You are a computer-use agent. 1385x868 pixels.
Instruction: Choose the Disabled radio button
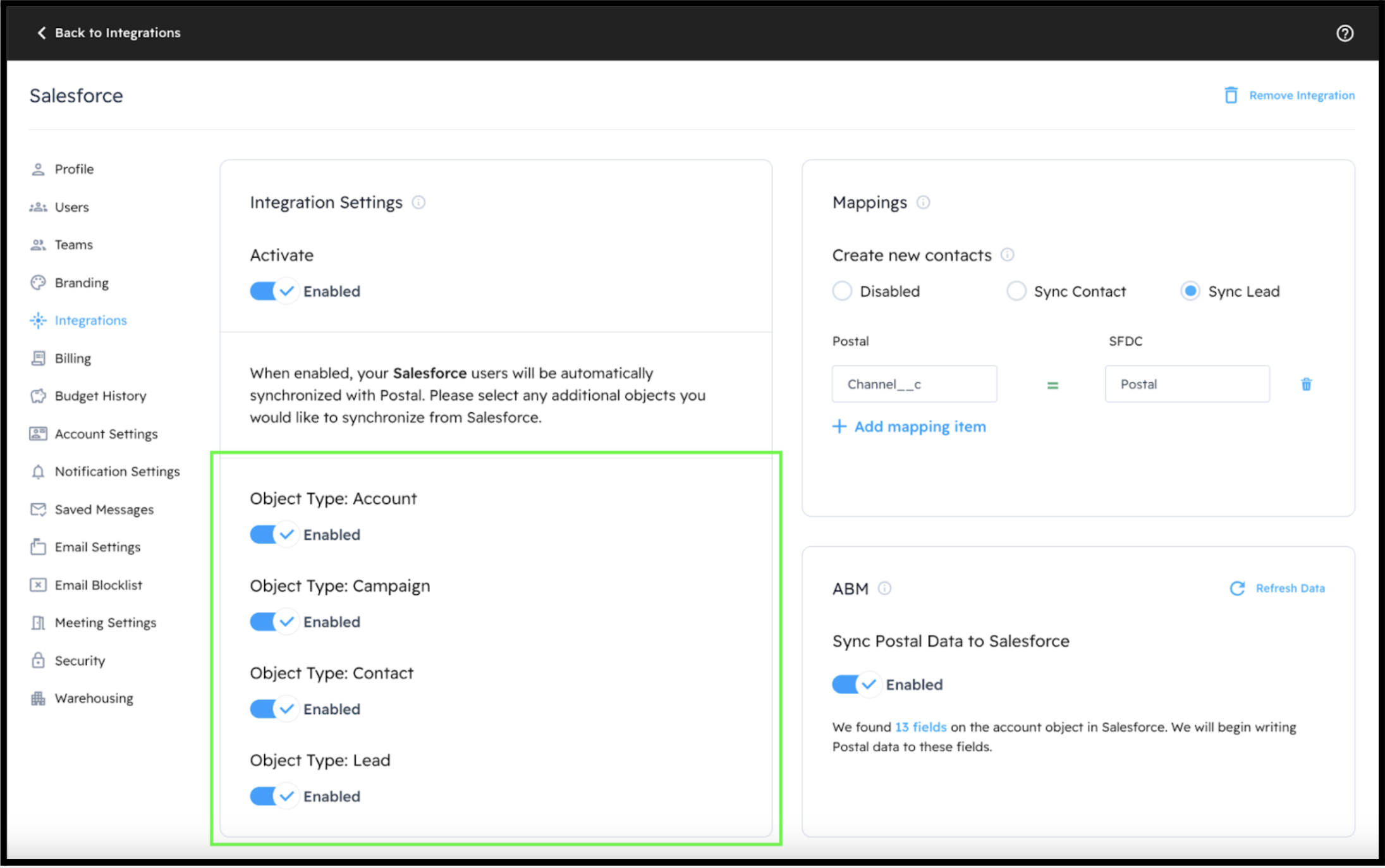842,291
